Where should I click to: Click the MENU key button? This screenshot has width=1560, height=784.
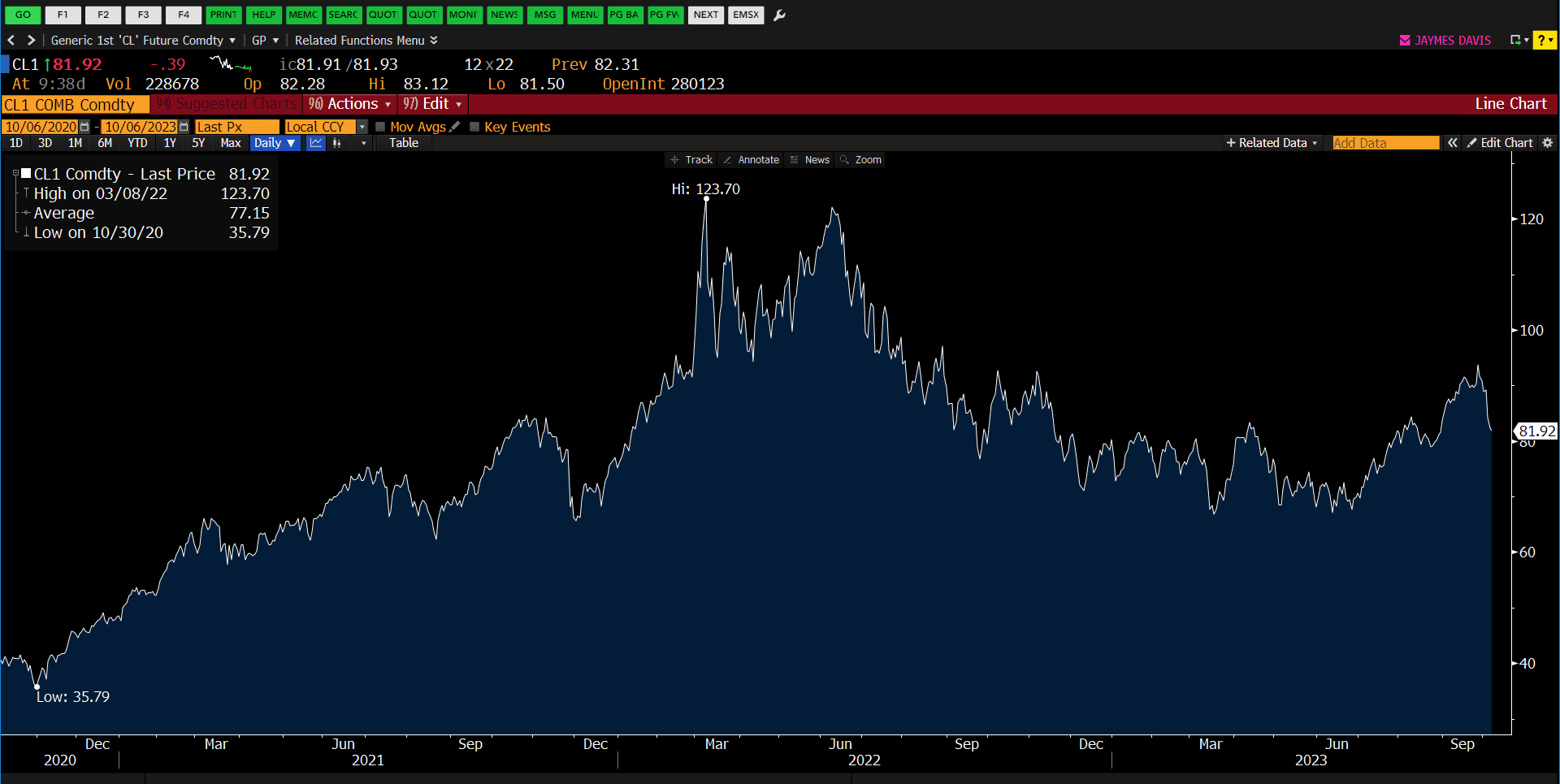coord(585,15)
